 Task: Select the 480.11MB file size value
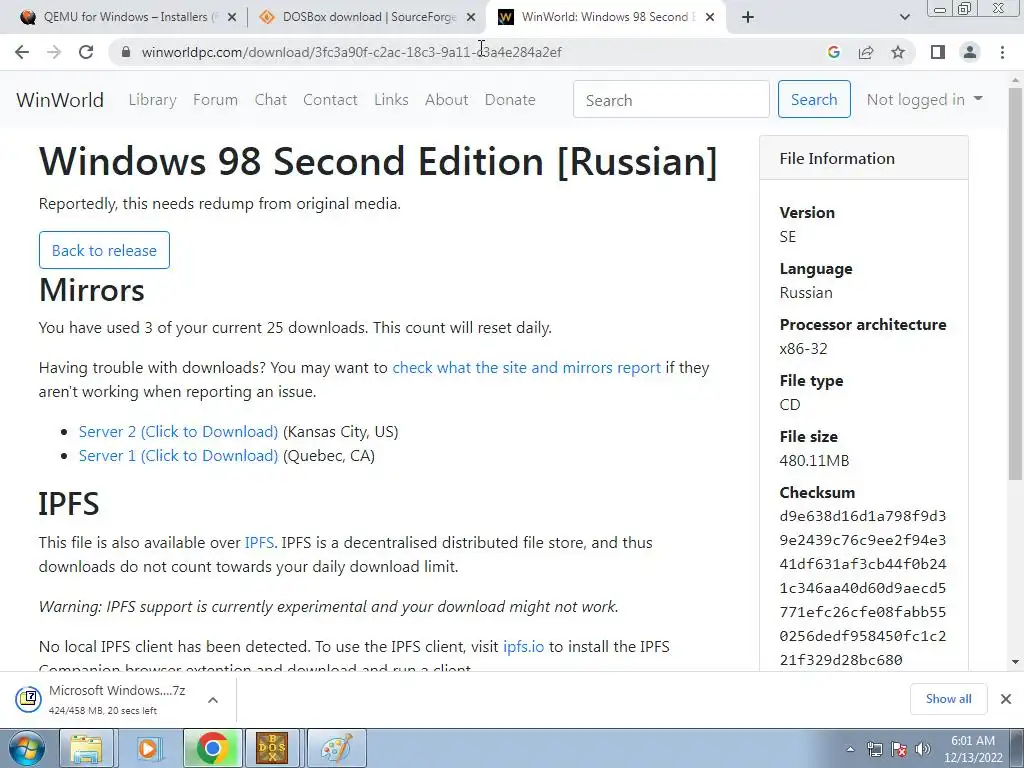click(x=814, y=460)
